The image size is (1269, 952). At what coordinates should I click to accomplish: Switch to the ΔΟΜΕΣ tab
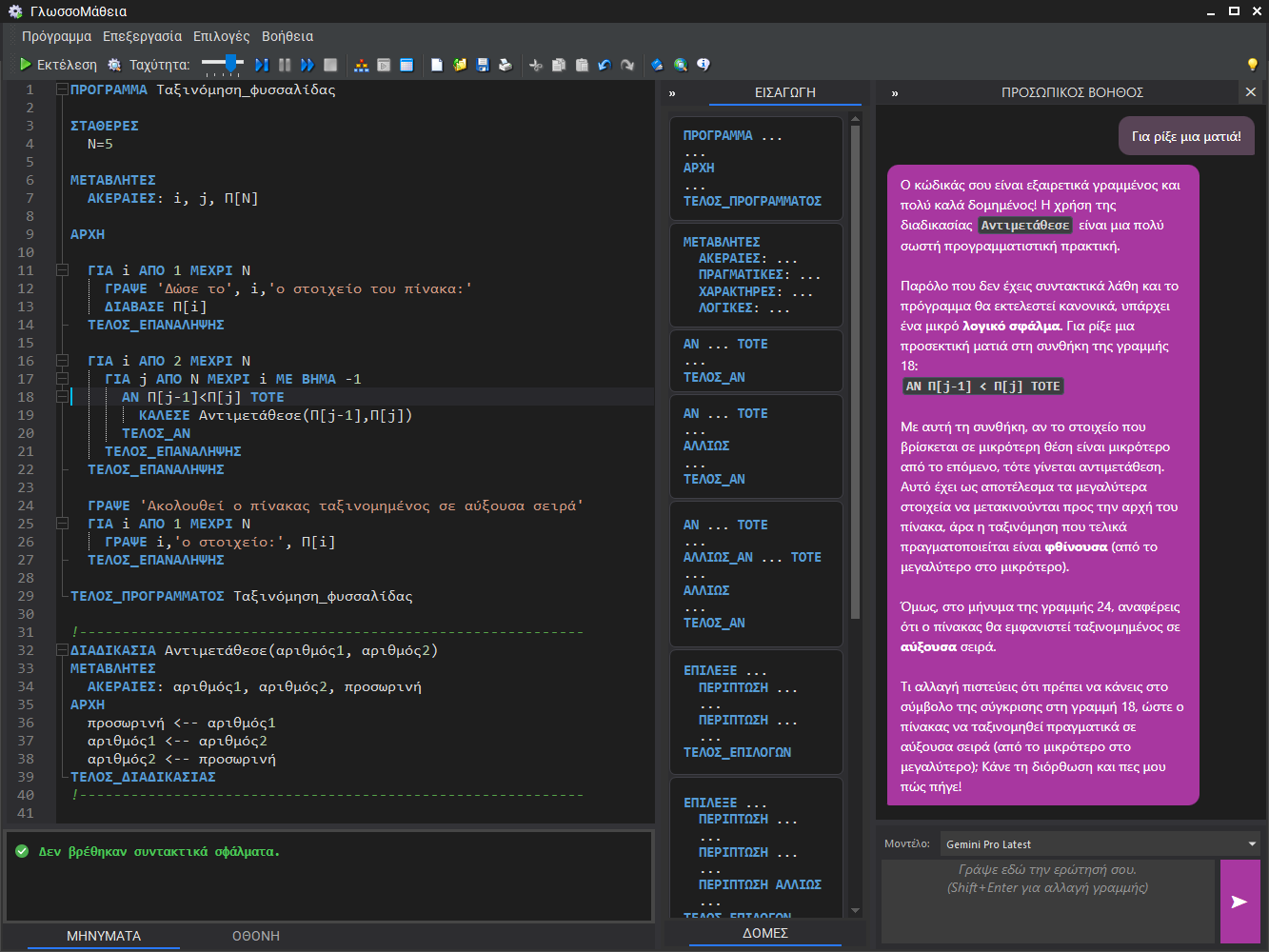765,933
